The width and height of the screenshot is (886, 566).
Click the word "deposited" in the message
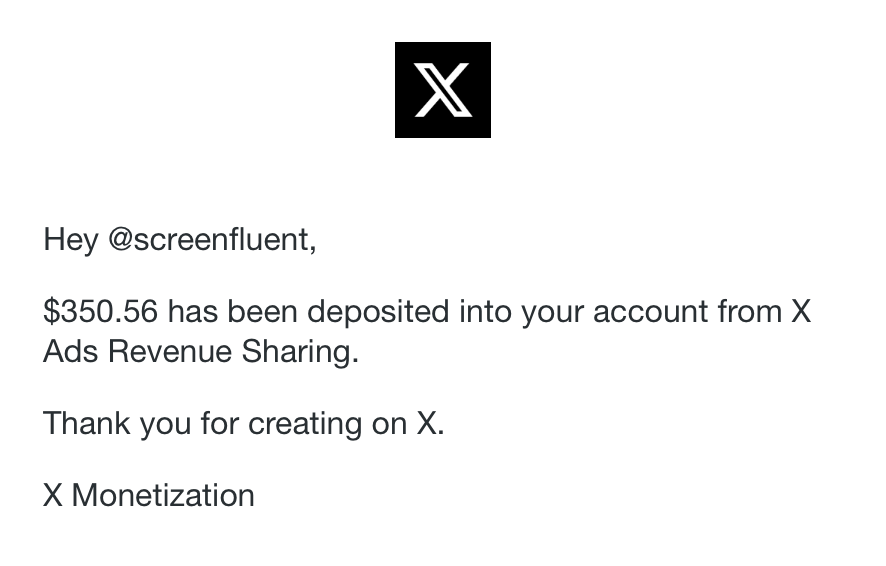point(378,311)
